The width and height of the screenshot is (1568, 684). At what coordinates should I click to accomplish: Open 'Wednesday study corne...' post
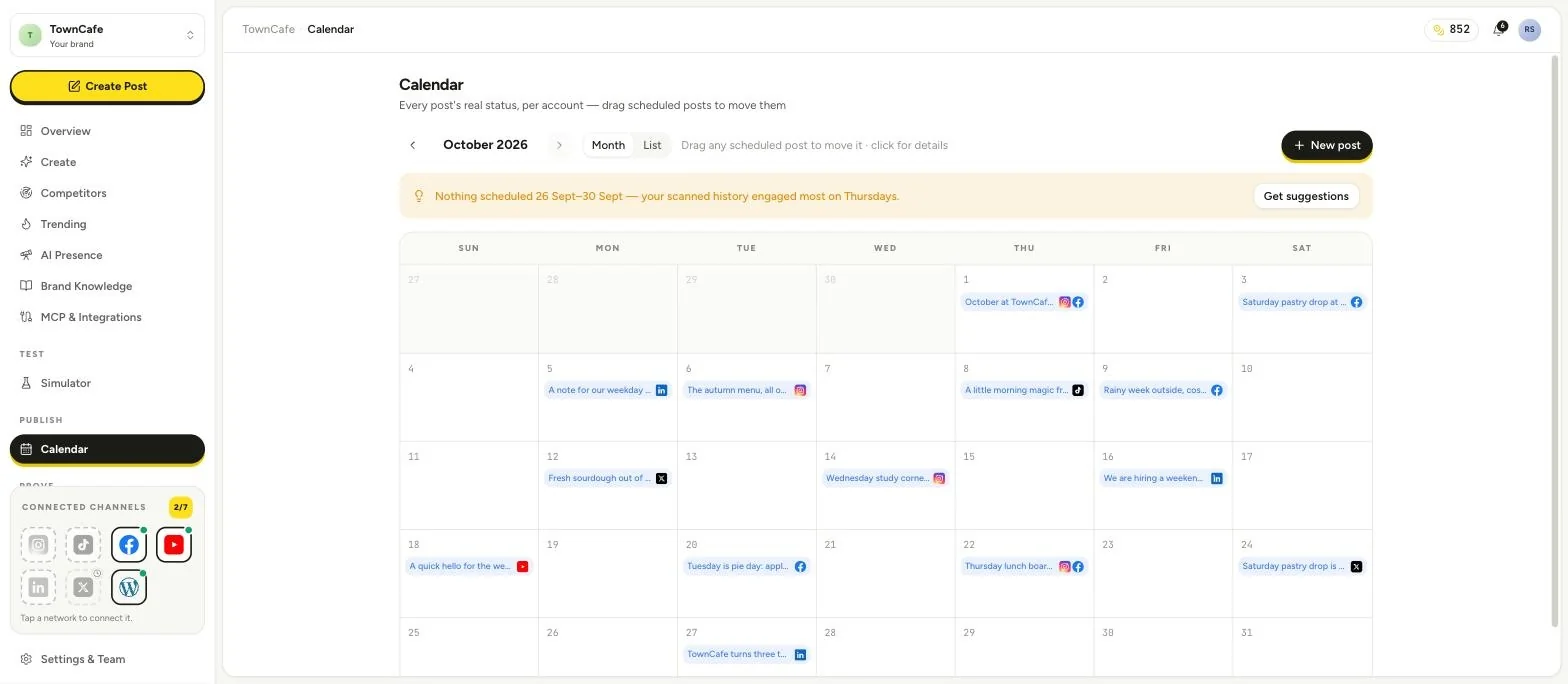pyautogui.click(x=885, y=478)
